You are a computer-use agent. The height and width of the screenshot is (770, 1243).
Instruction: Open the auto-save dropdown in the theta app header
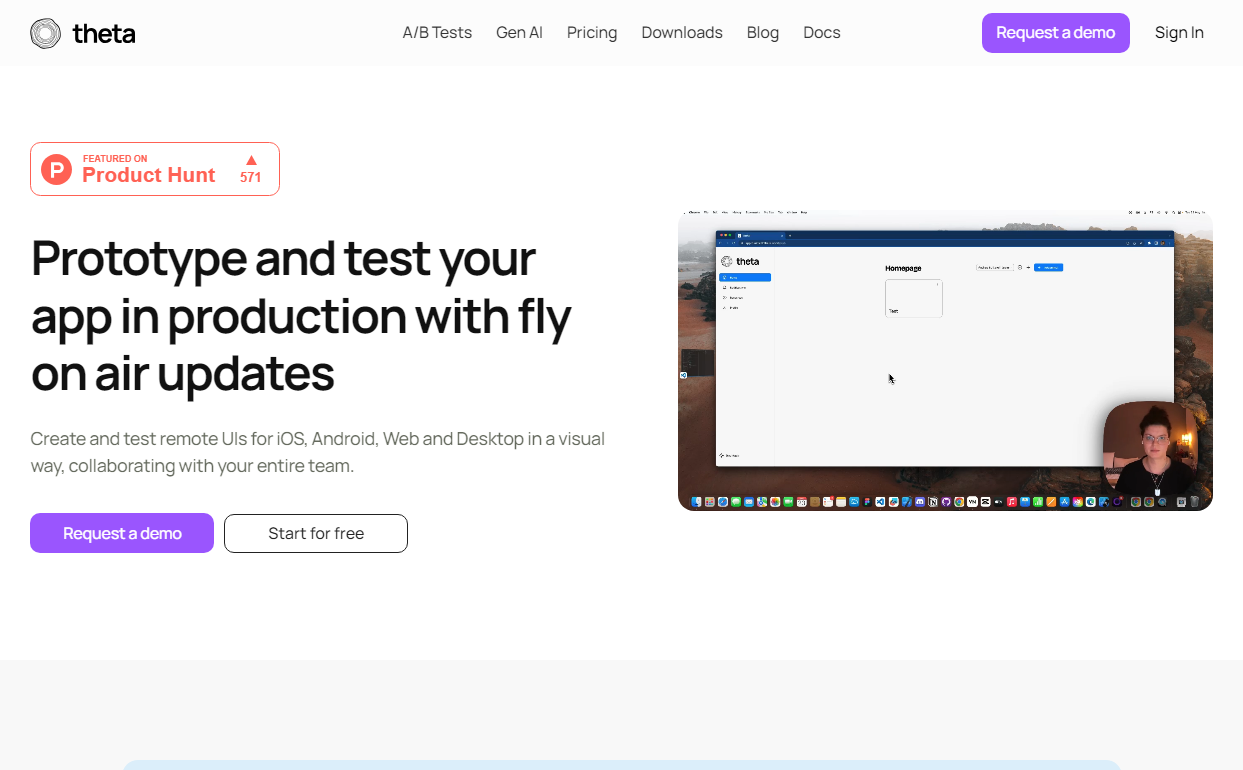click(x=996, y=267)
